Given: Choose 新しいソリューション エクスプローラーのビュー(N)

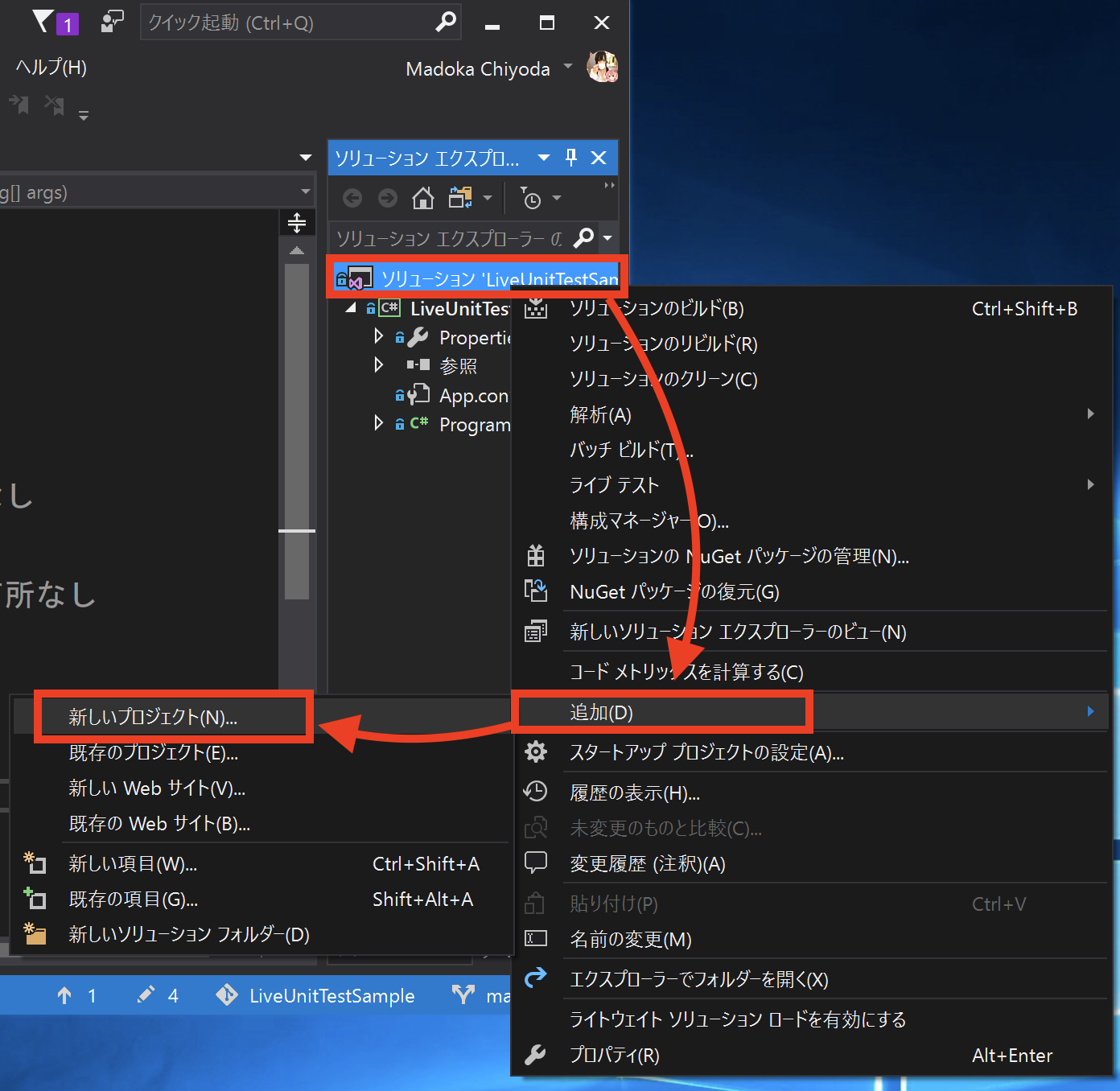Looking at the screenshot, I should click(812, 632).
